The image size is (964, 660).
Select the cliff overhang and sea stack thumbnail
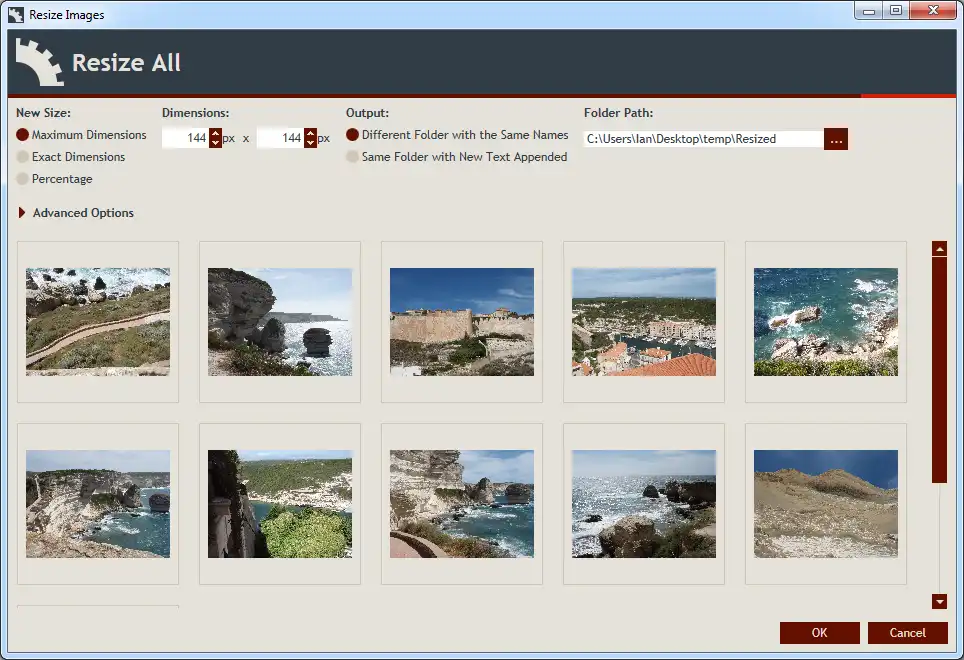(280, 321)
